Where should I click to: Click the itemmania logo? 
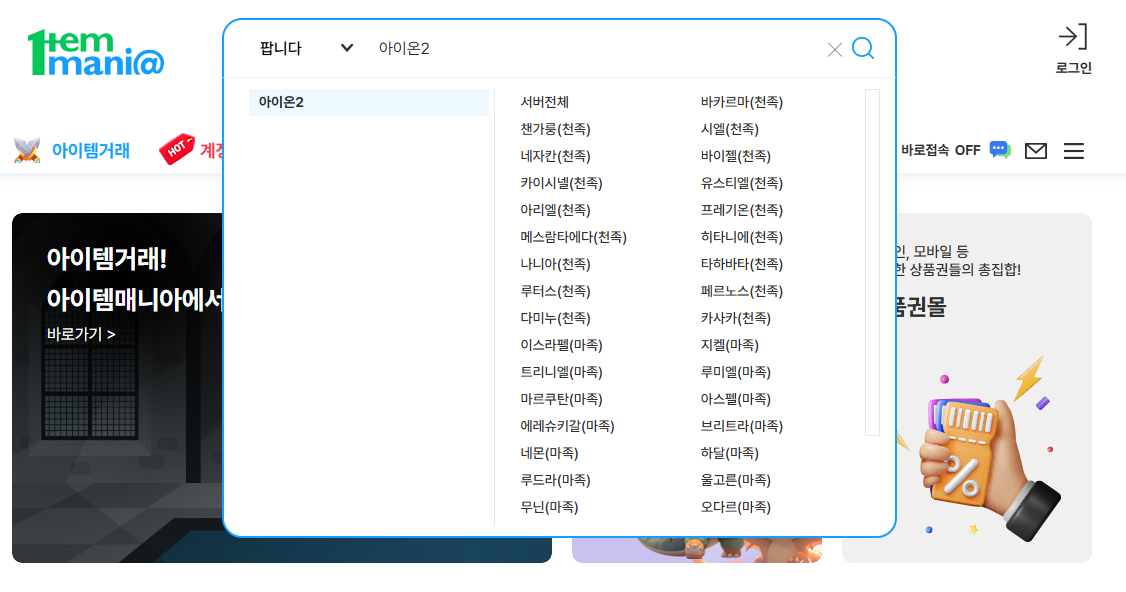pyautogui.click(x=96, y=52)
